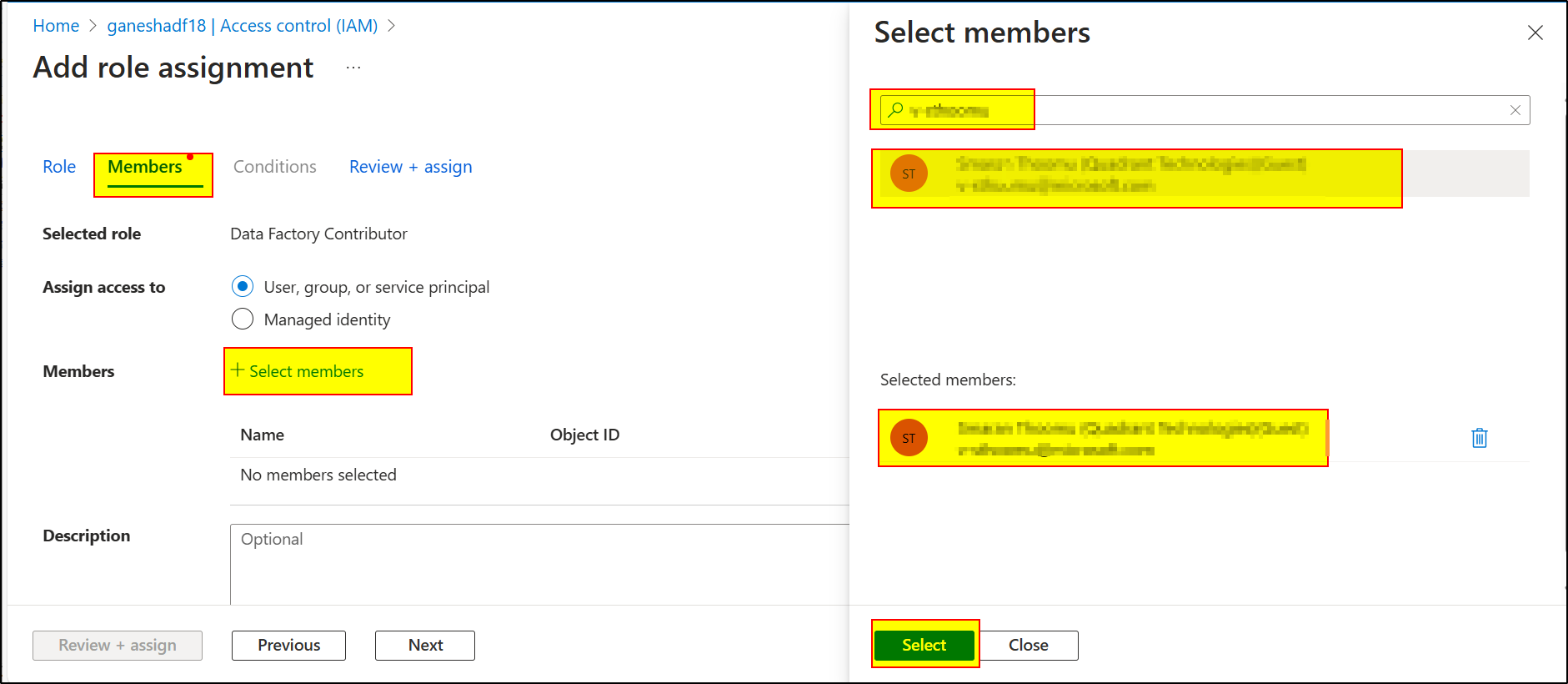1568x684 pixels.
Task: Open ganeshadf18 Access control (IAM) breadcrumb
Action: (x=243, y=26)
